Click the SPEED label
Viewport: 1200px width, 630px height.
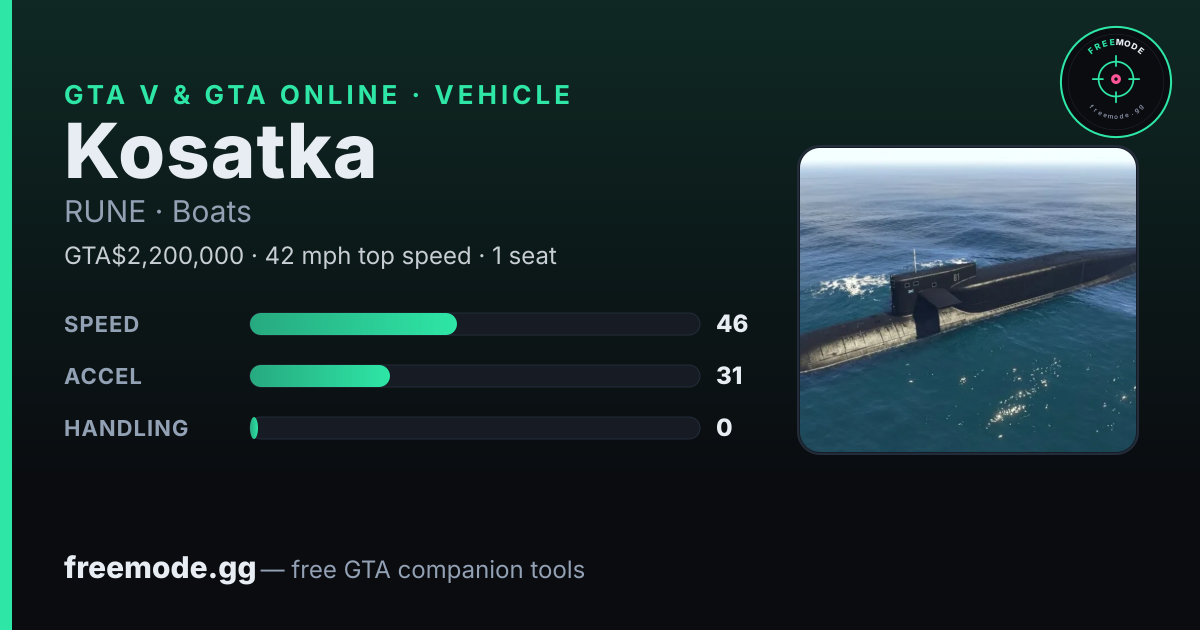coord(102,324)
